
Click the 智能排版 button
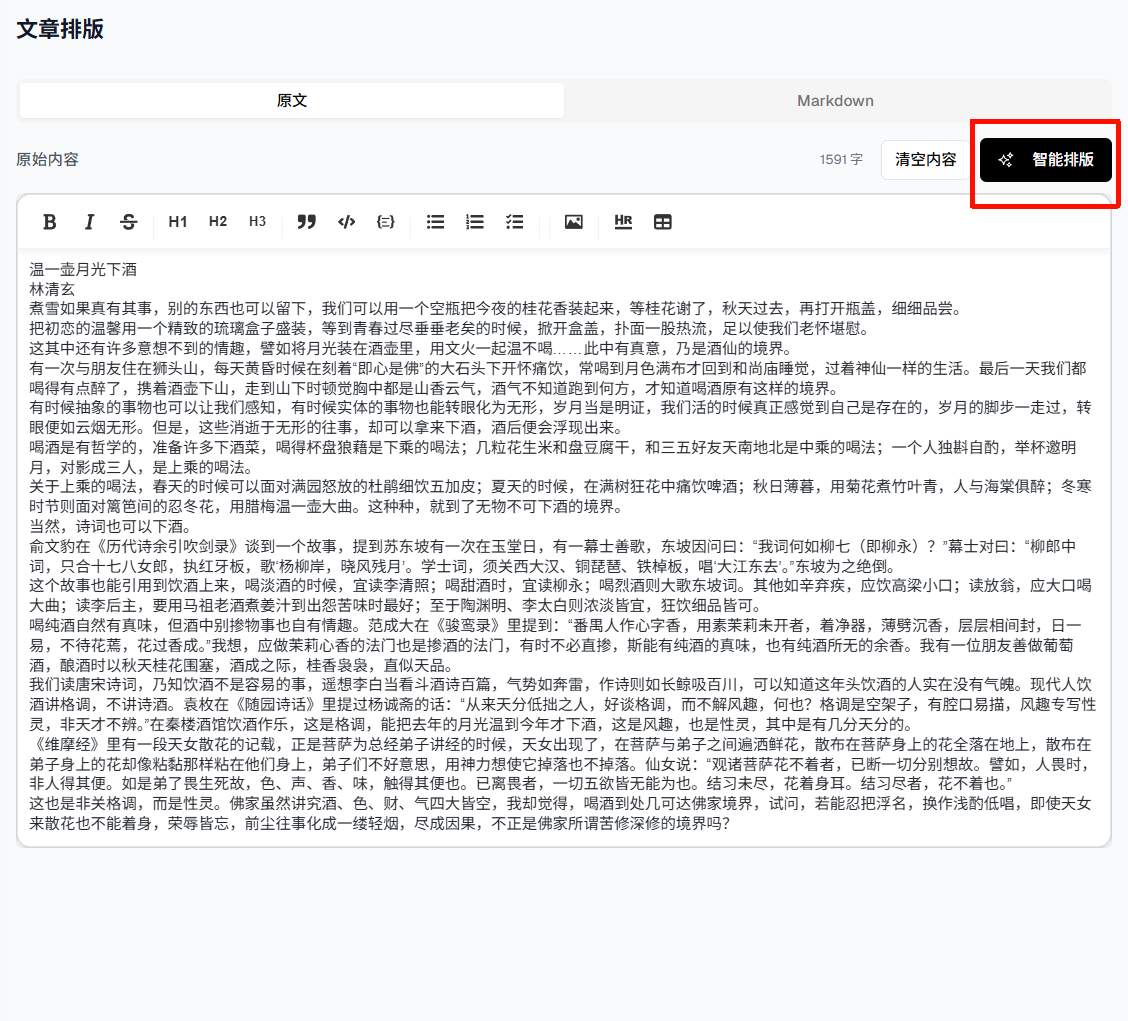tap(1045, 160)
